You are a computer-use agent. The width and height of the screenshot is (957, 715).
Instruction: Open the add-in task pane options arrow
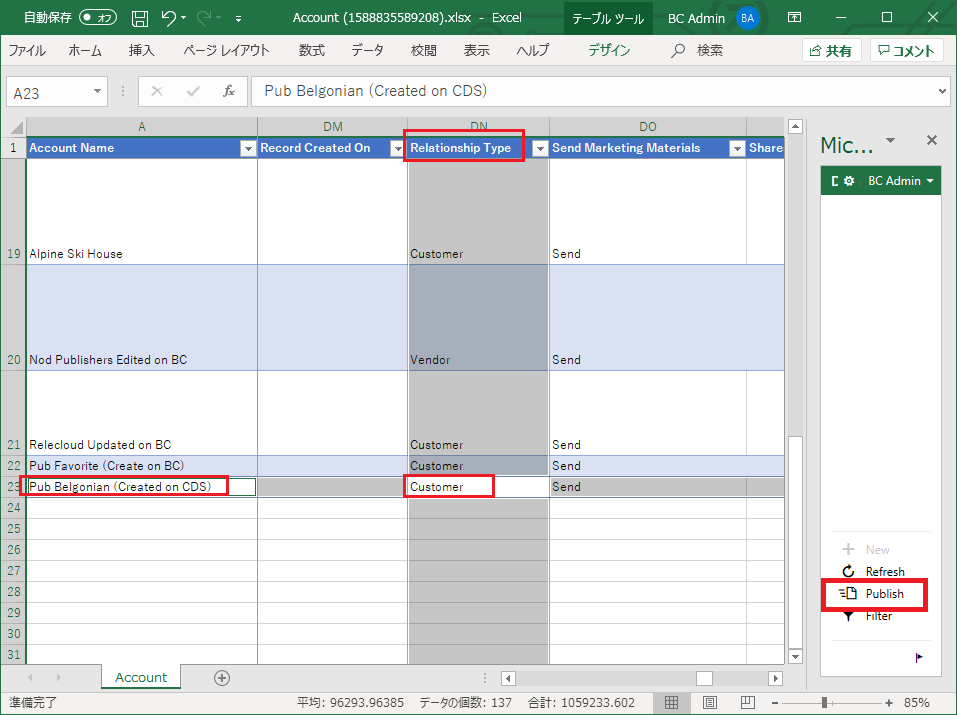(x=890, y=140)
